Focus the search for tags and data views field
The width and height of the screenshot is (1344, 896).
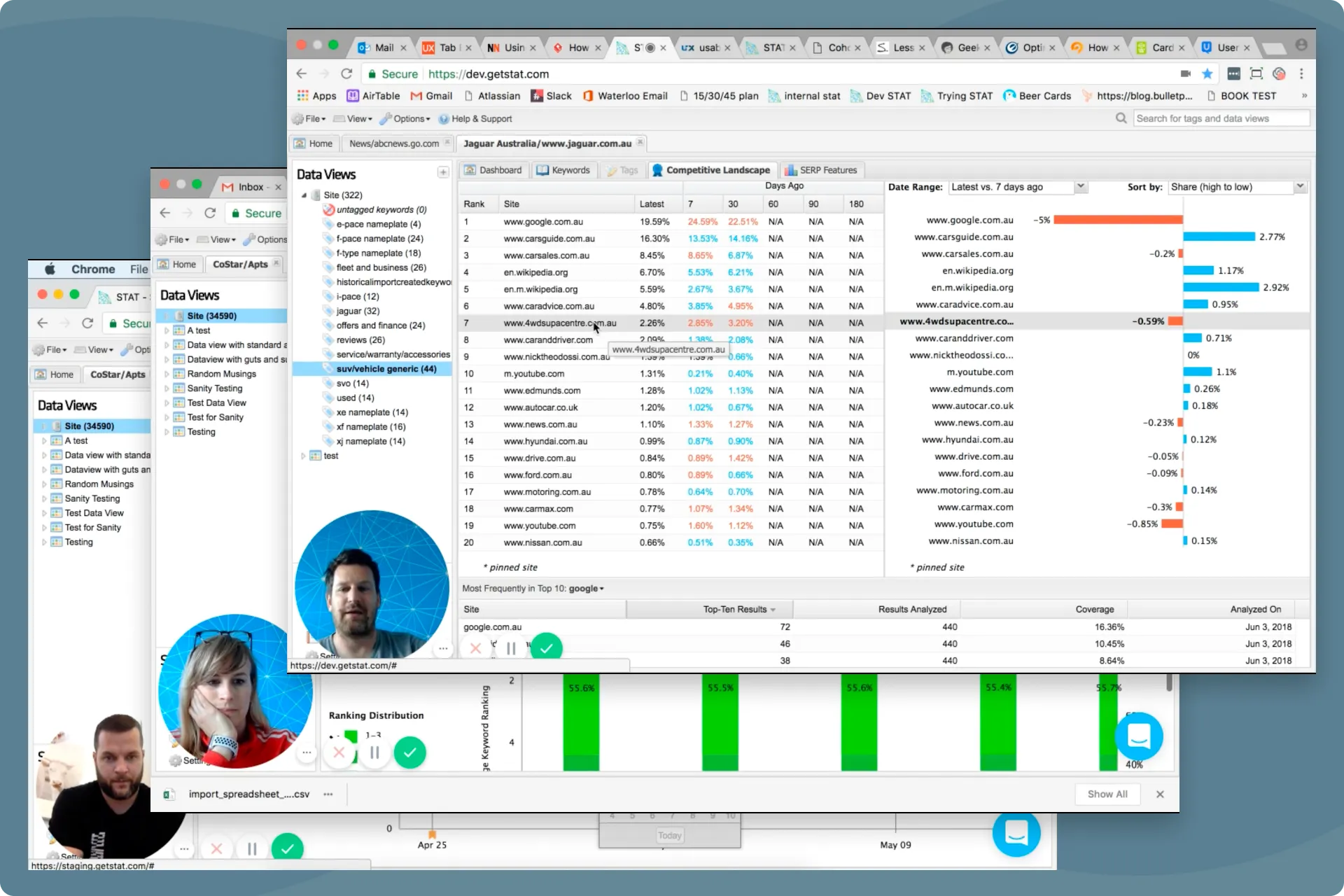point(1221,118)
